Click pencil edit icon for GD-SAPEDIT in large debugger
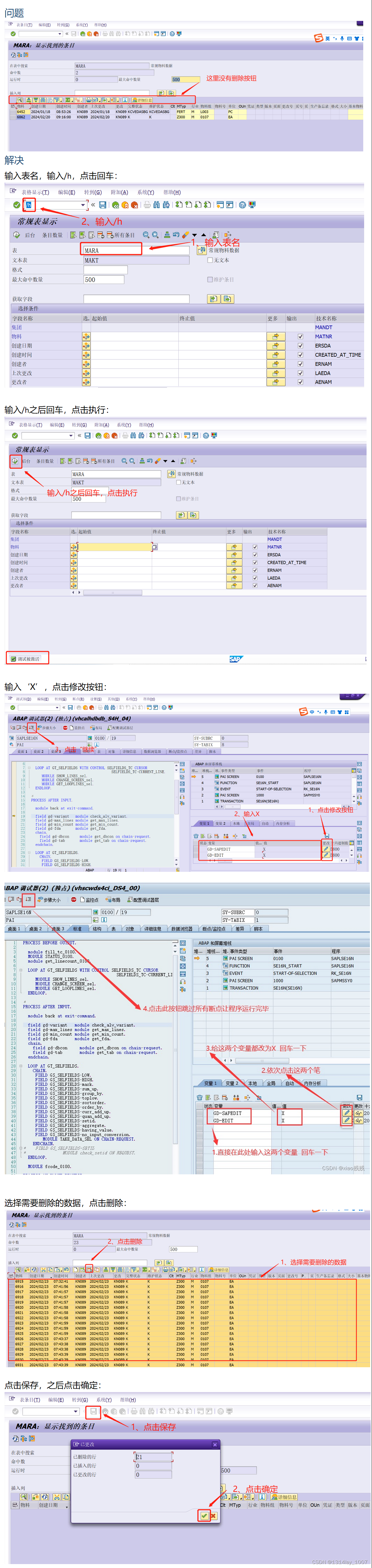 347,1113
